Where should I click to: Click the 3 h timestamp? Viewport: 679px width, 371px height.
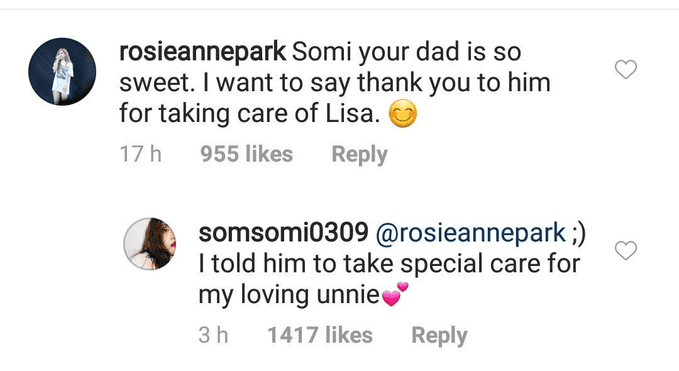coord(213,335)
